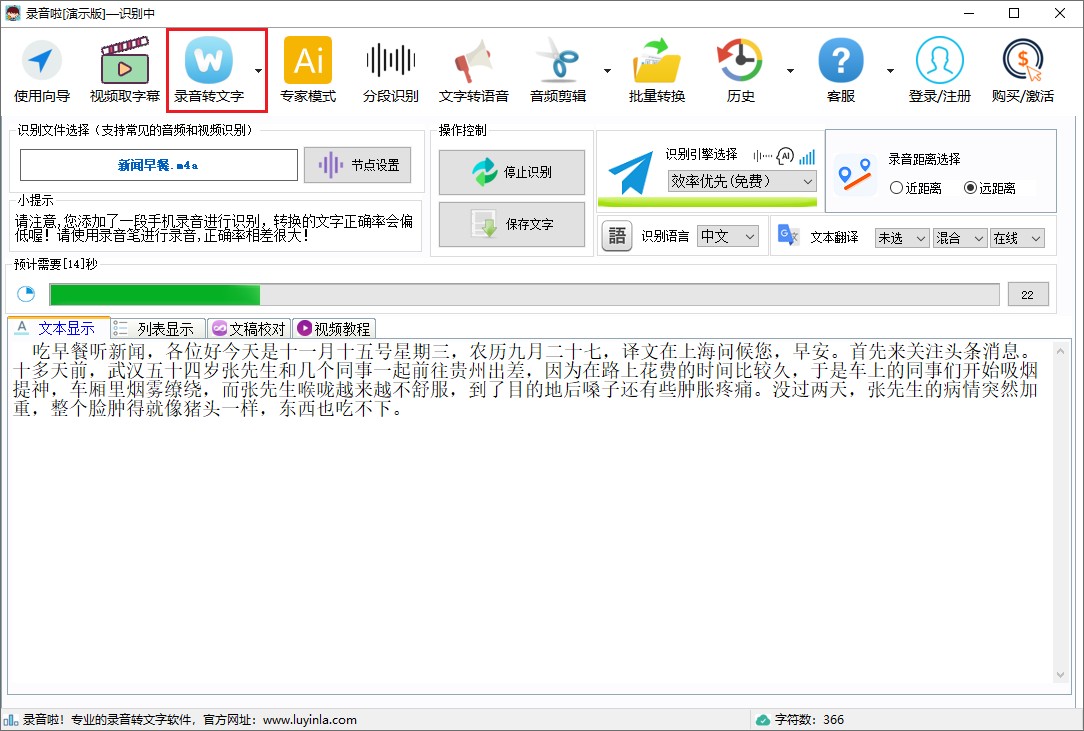Select the 视频取字幕 tool
Viewport: 1084px width, 731px height.
tap(124, 68)
